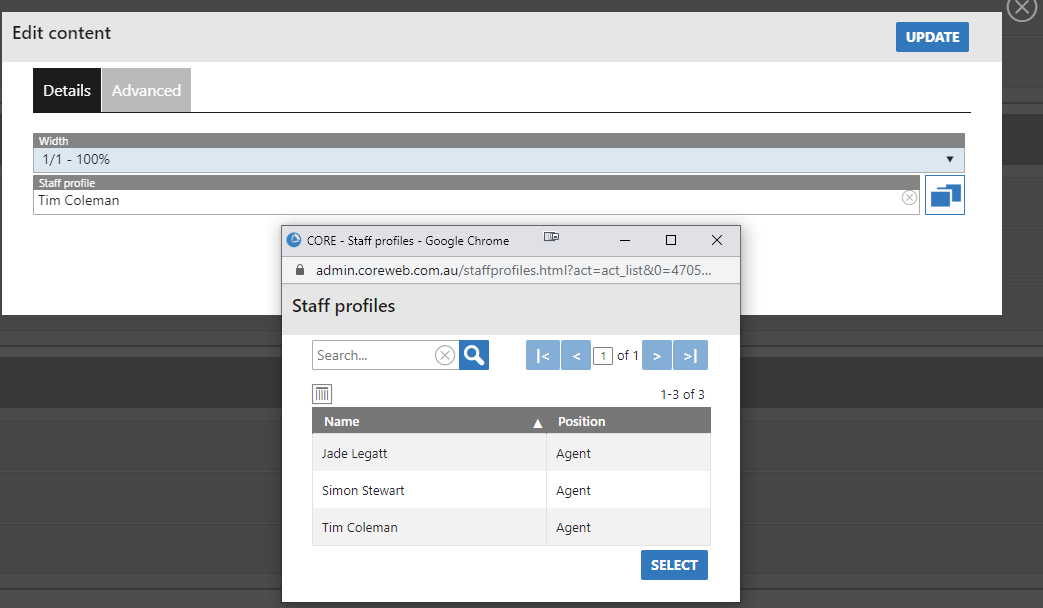Switch to the Advanced tab
The width and height of the screenshot is (1043, 608).
pyautogui.click(x=146, y=90)
